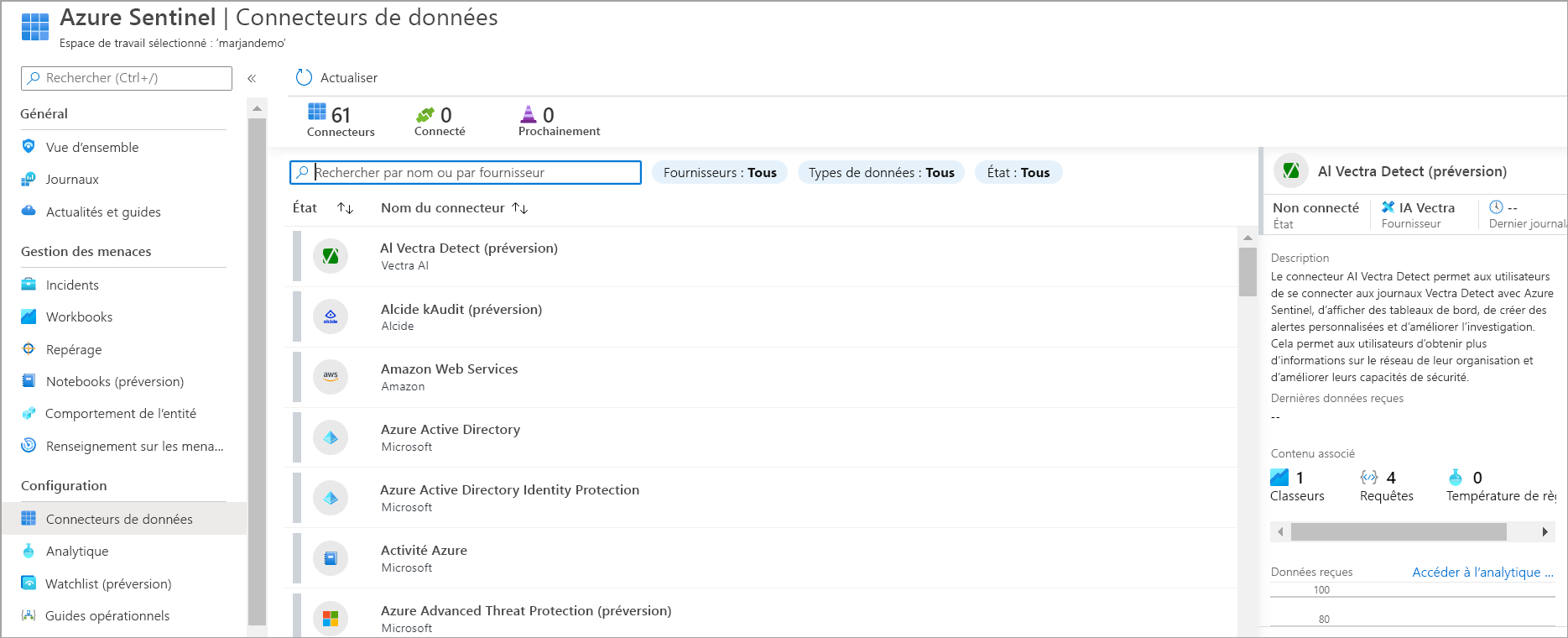Viewport: 1568px width, 638px height.
Task: Open the Température de règles flask icon
Action: pos(1456,478)
